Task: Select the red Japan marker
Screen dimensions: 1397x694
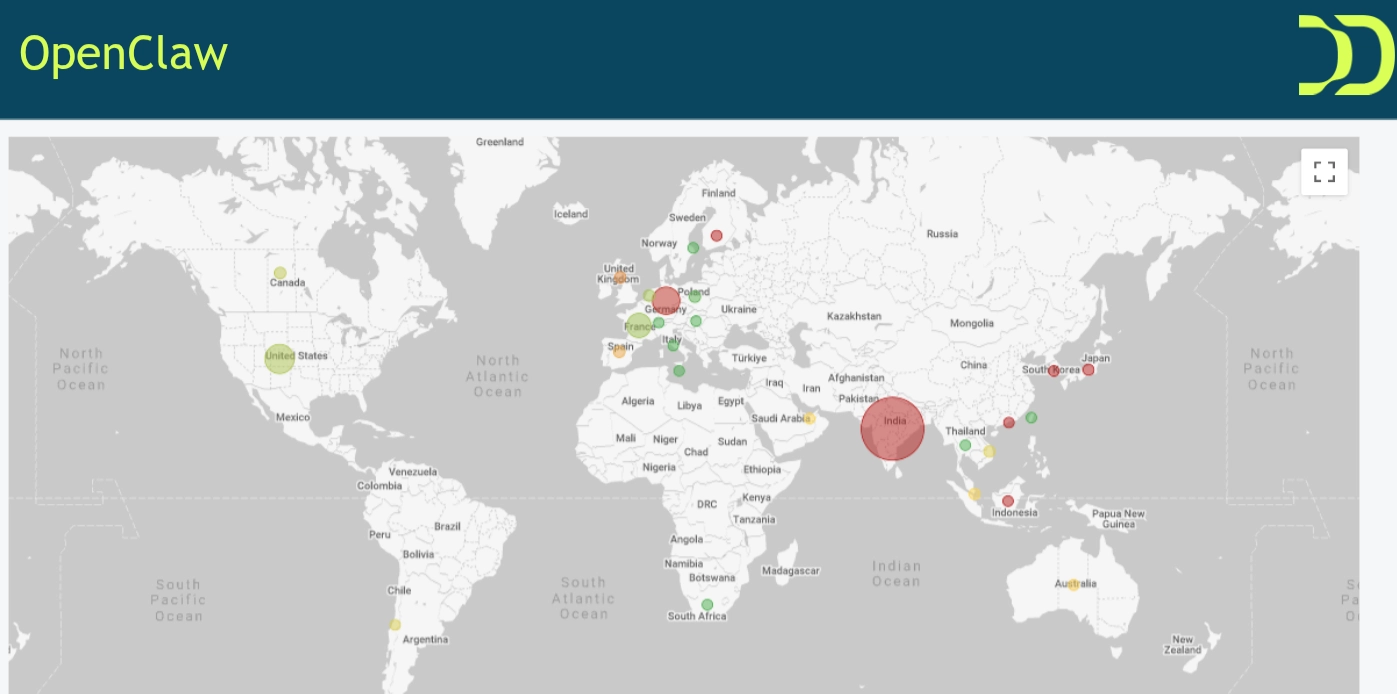Action: 1088,368
